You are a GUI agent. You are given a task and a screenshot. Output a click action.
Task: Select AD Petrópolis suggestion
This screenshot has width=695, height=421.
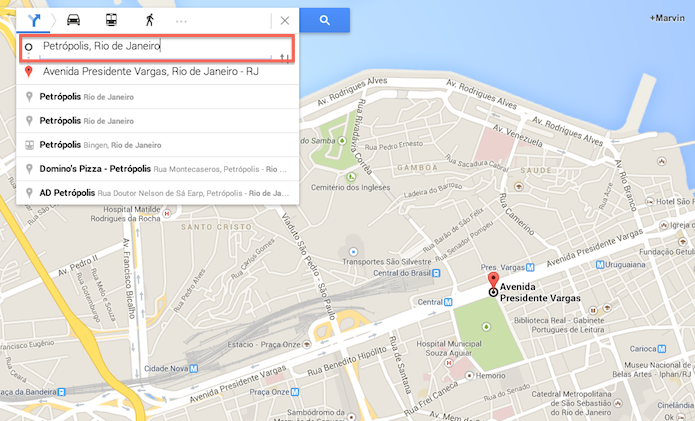[x=157, y=193]
